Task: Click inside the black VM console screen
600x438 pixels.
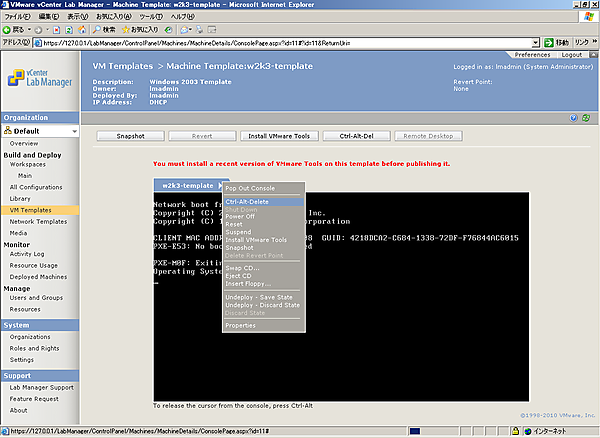Action: pos(400,330)
